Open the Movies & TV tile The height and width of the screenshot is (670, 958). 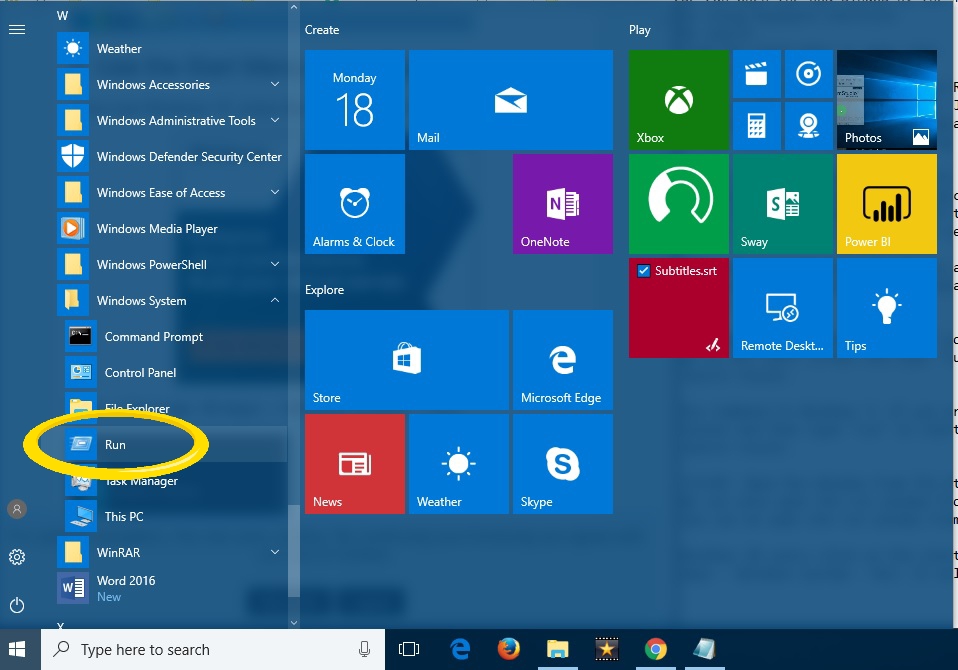[780, 74]
